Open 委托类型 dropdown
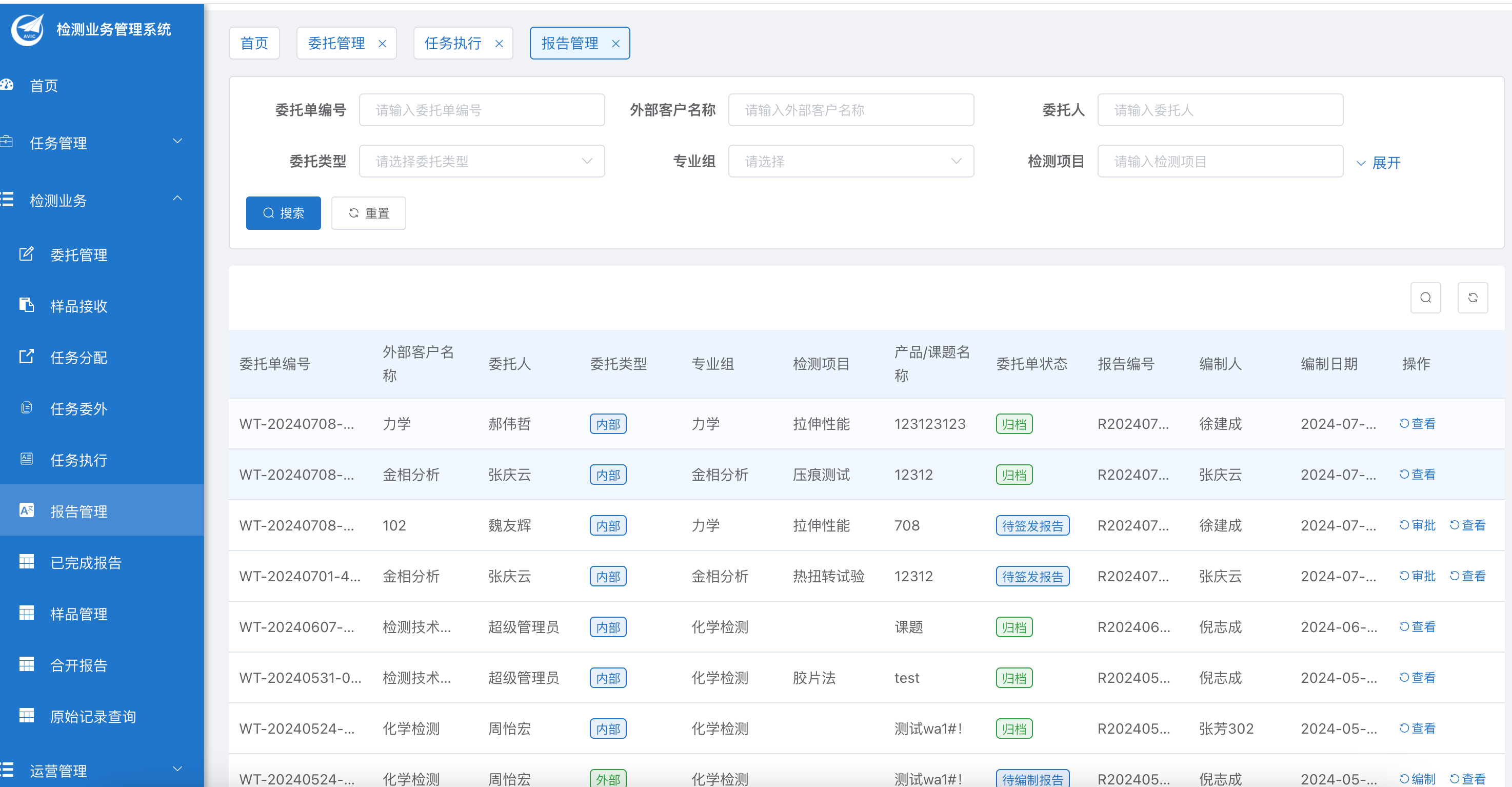The width and height of the screenshot is (1512, 787). (x=482, y=161)
